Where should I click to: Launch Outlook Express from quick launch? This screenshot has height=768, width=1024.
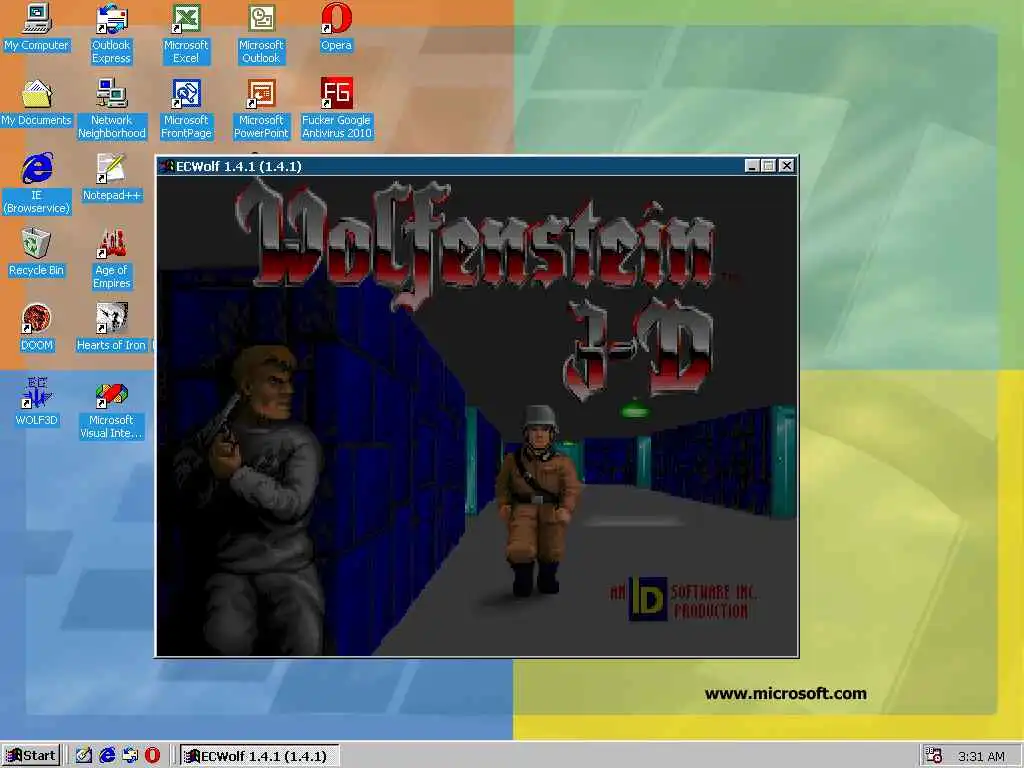[130, 756]
